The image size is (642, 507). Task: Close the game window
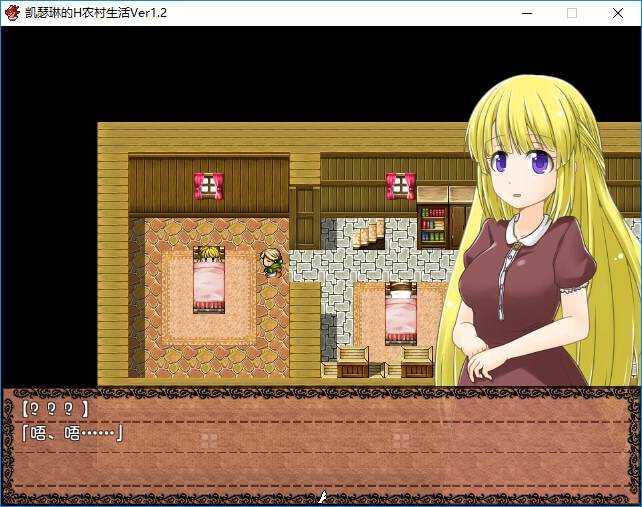(x=618, y=13)
